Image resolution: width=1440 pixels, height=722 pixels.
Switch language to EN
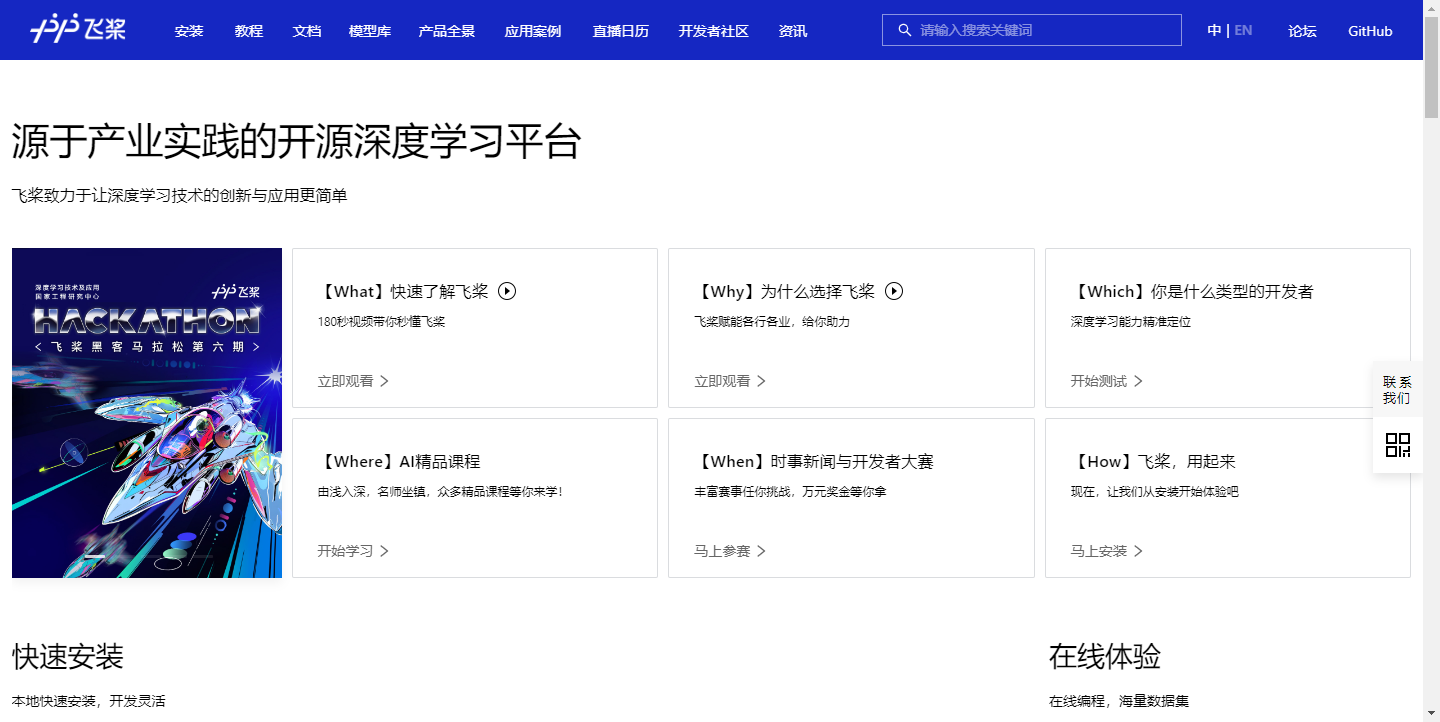pos(1243,30)
